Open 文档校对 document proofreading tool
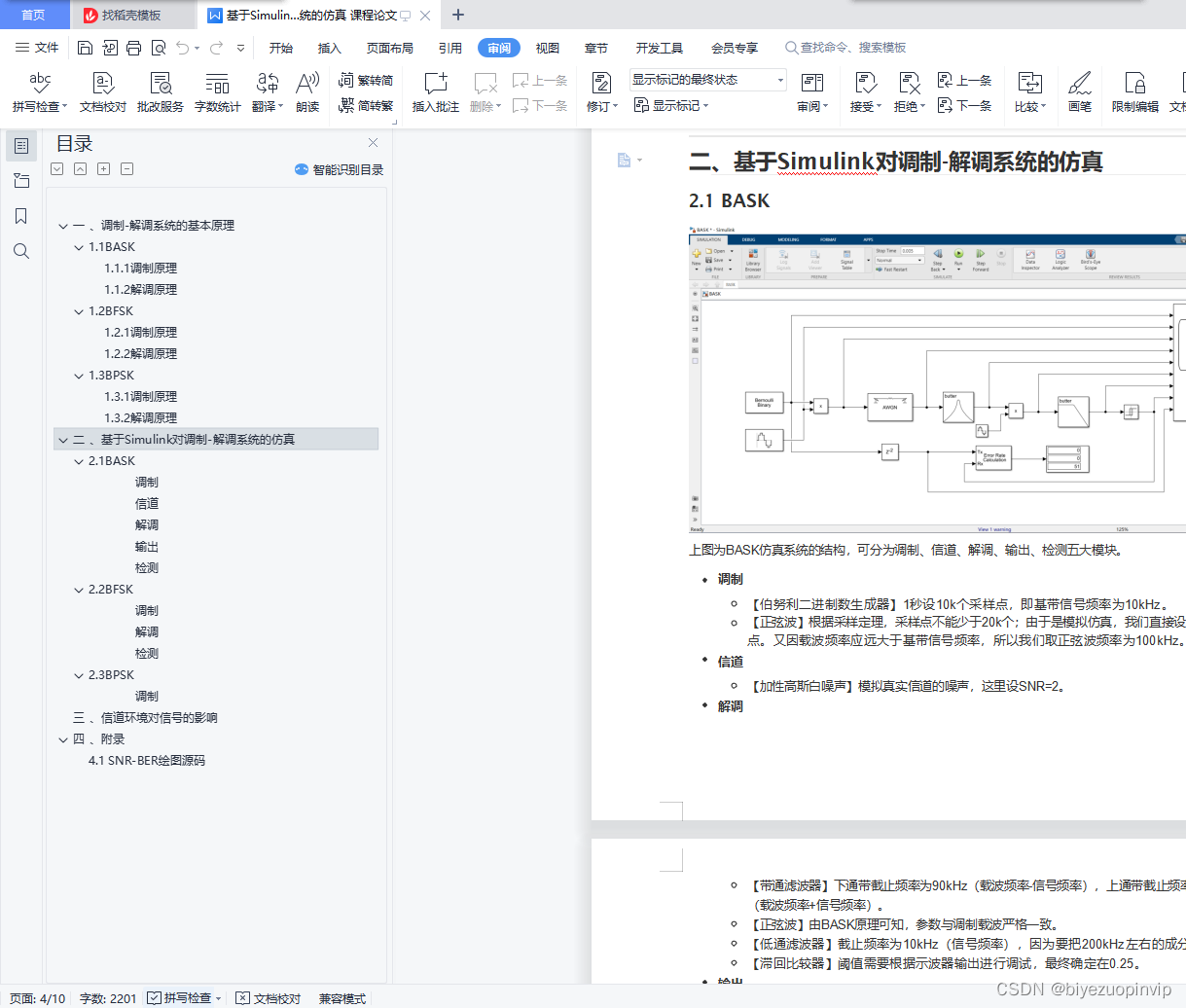Viewport: 1186px width, 1008px height. pyautogui.click(x=102, y=92)
